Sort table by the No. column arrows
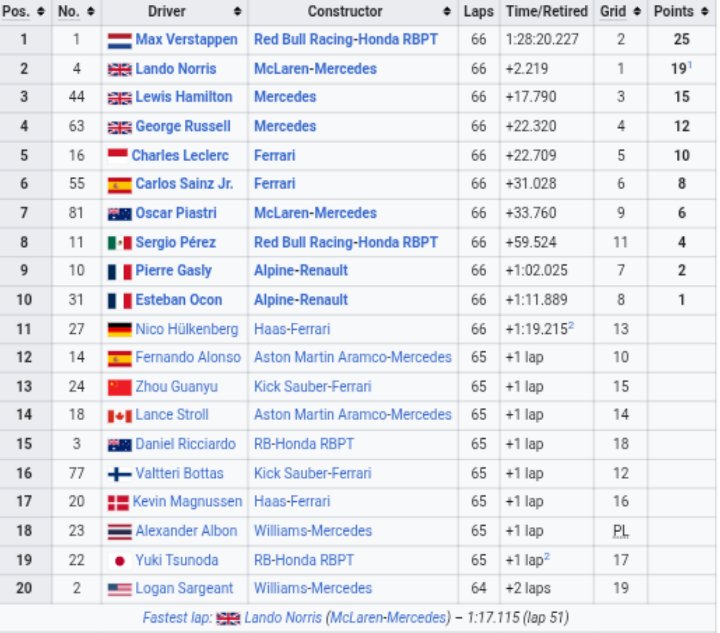This screenshot has height=633, width=720. click(x=91, y=11)
